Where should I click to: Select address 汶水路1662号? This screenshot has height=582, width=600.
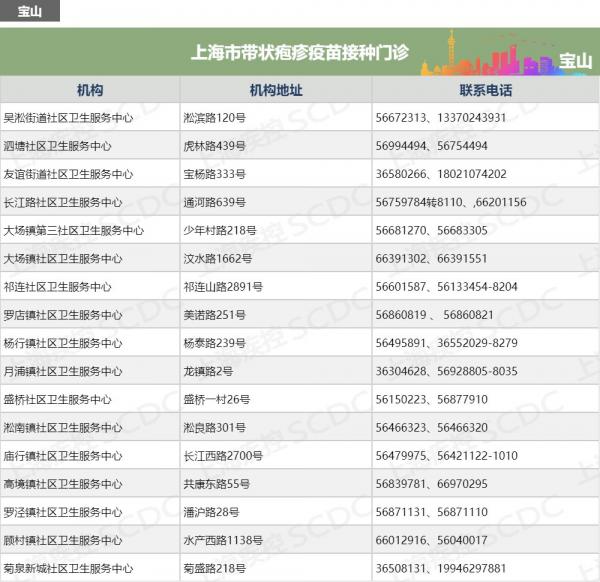point(217,259)
